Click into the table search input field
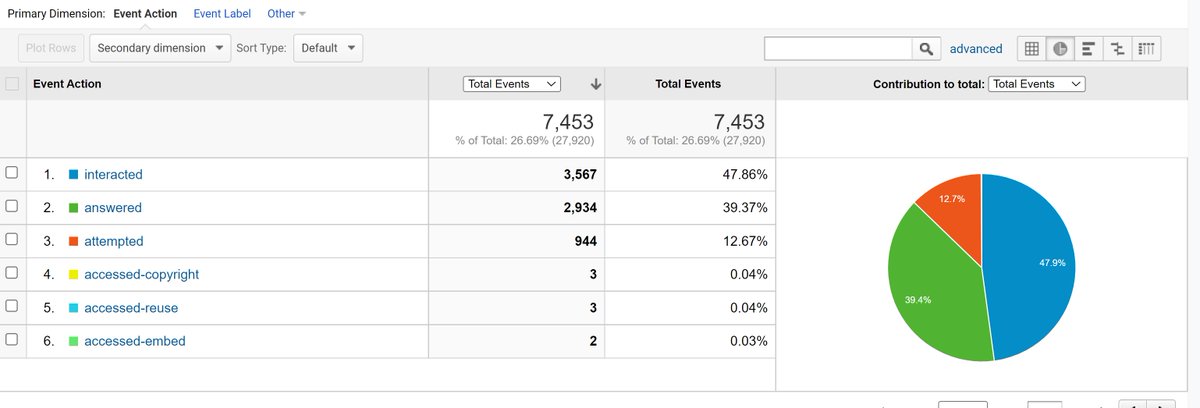This screenshot has height=408, width=1200. click(x=838, y=48)
